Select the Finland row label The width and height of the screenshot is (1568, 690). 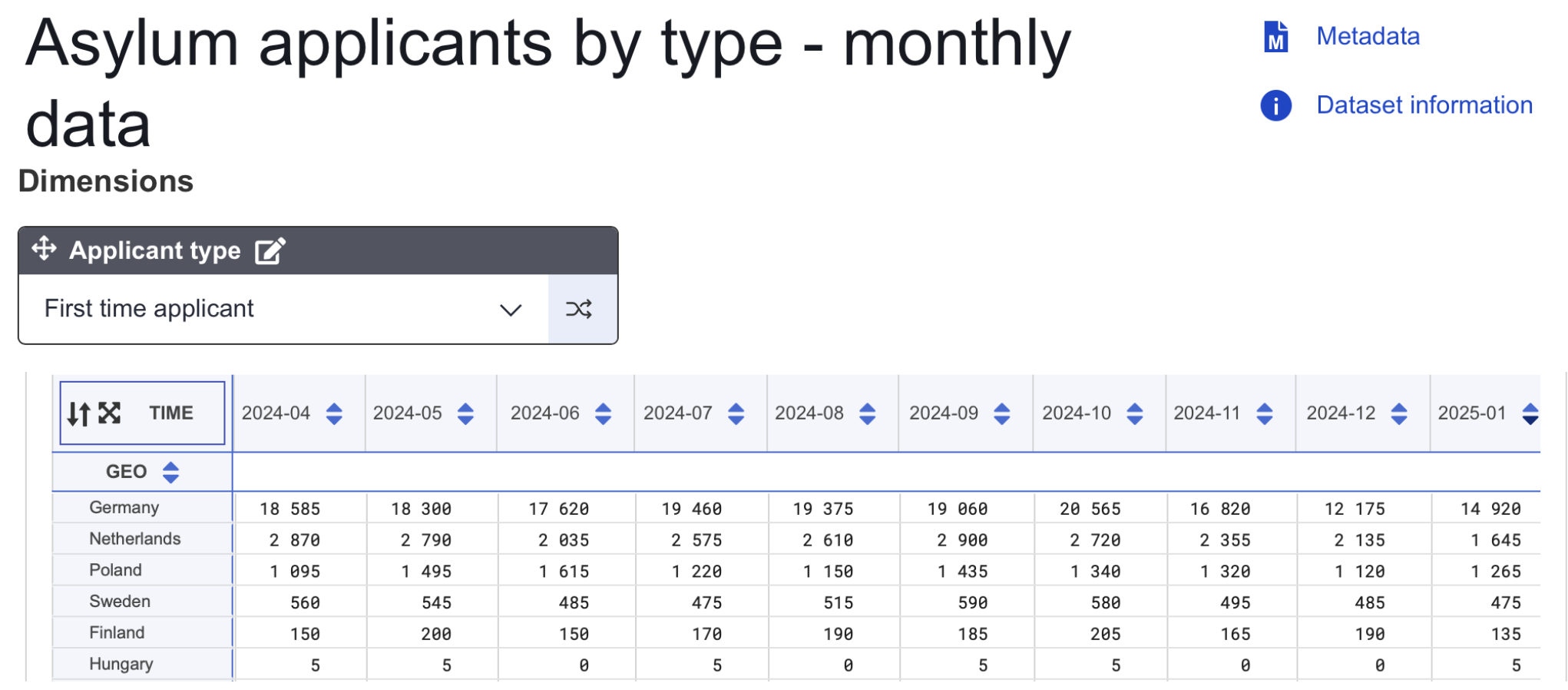click(116, 632)
